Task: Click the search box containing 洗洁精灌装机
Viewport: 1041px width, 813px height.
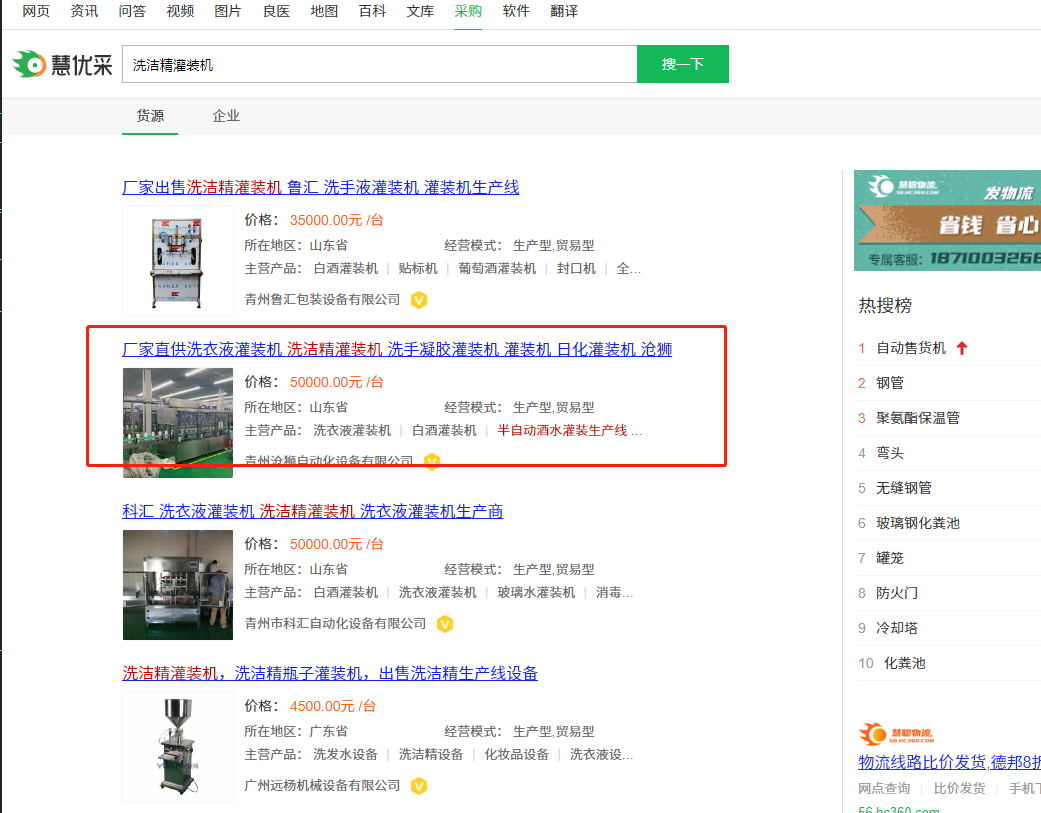Action: (380, 64)
